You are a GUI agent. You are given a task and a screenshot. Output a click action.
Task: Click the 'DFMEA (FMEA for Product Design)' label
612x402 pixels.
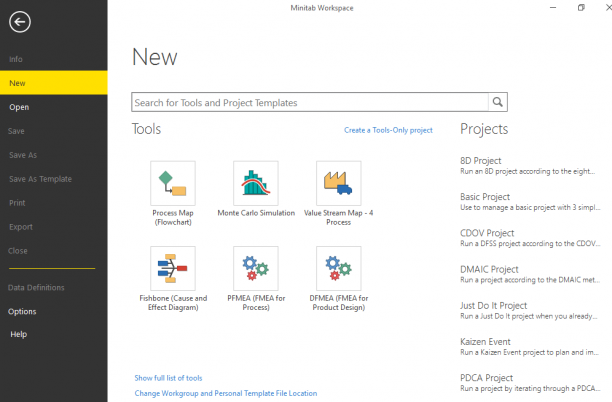(339, 302)
